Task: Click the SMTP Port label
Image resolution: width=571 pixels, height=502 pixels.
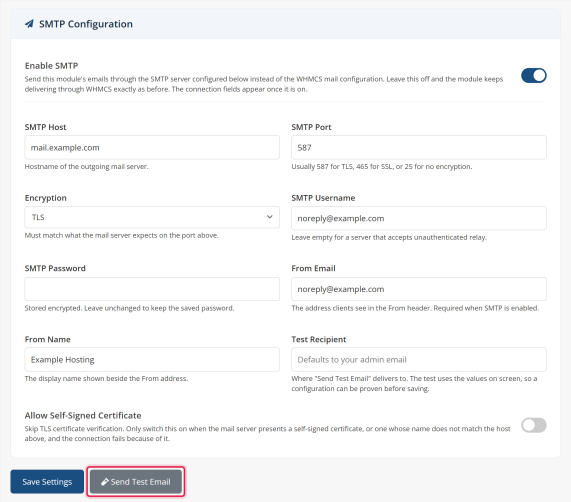Action: [x=311, y=127]
